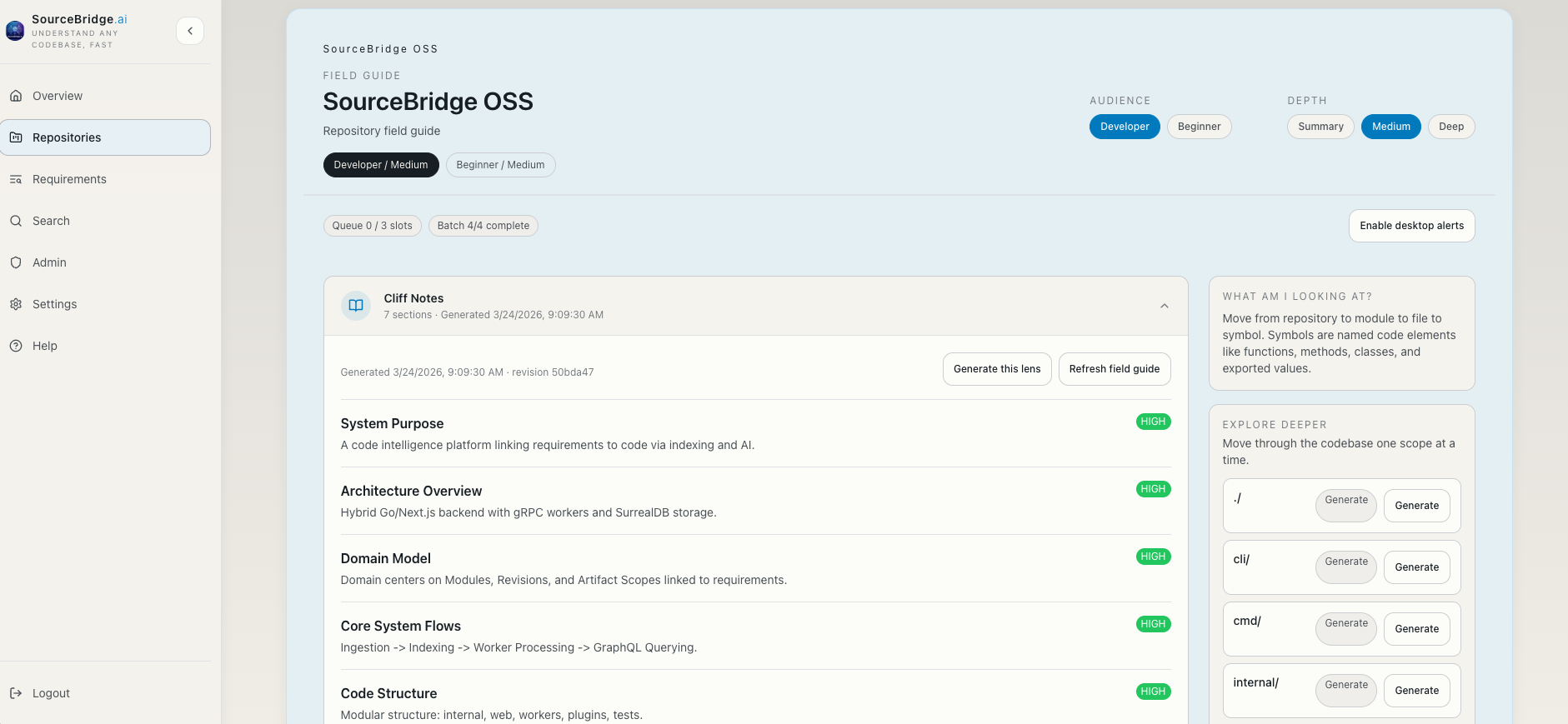Viewport: 1568px width, 724px height.
Task: Click the Cliff Notes header title
Action: pos(413,298)
